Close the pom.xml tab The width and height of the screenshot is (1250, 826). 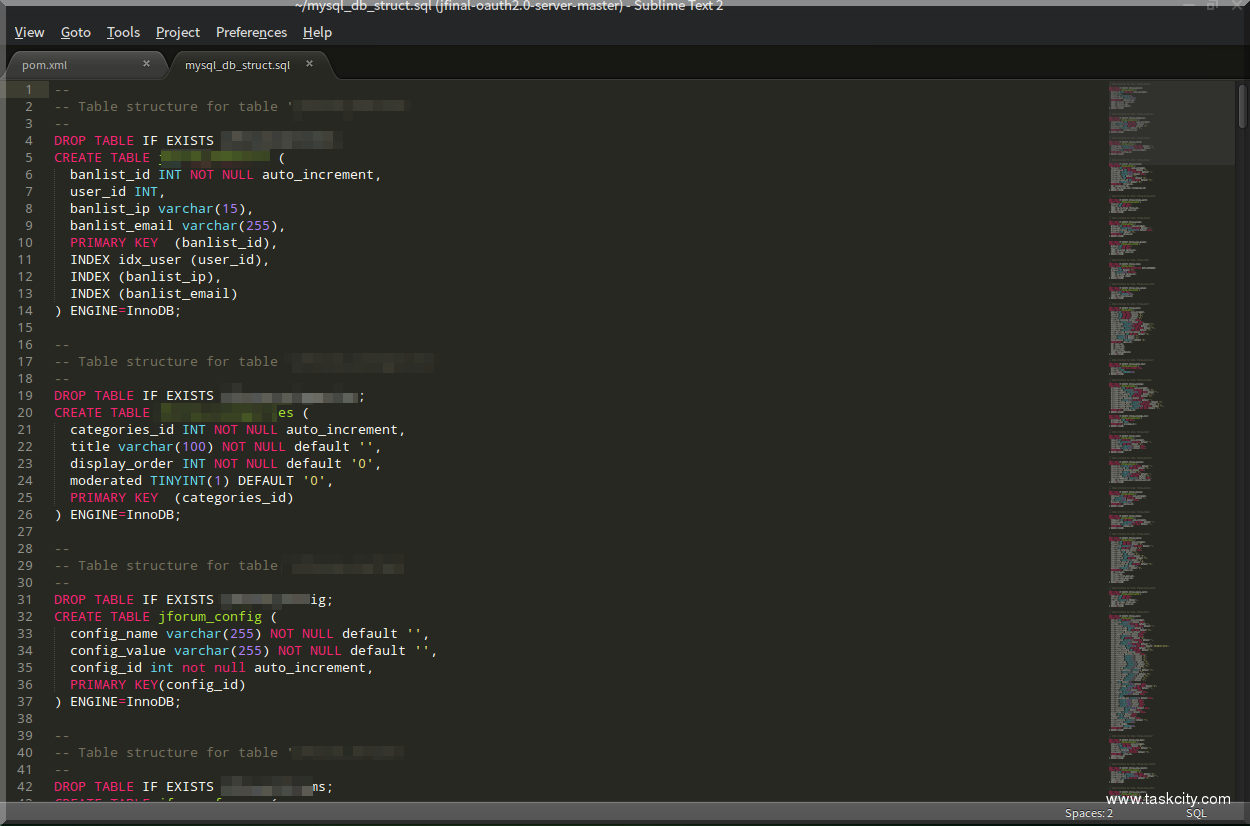point(146,64)
